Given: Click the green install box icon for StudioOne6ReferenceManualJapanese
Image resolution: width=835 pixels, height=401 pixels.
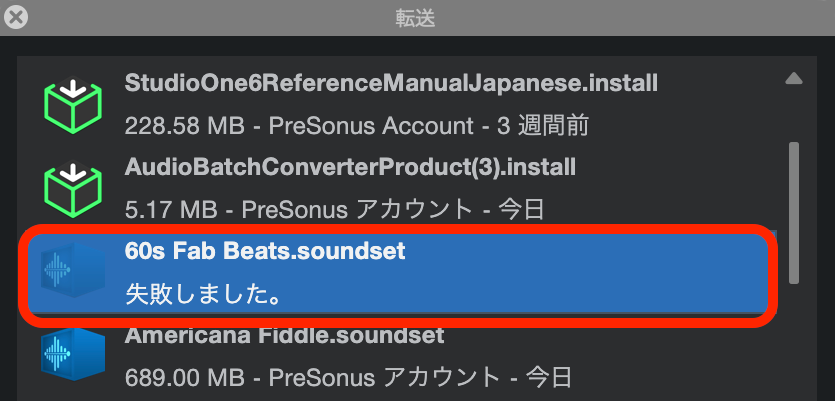Looking at the screenshot, I should point(72,105).
